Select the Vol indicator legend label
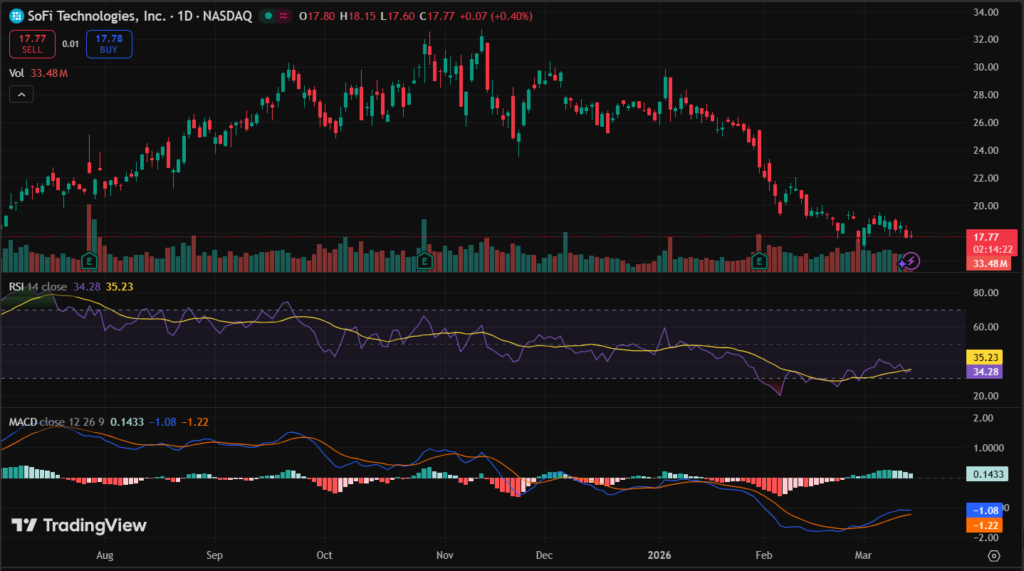The width and height of the screenshot is (1024, 571). [17, 72]
